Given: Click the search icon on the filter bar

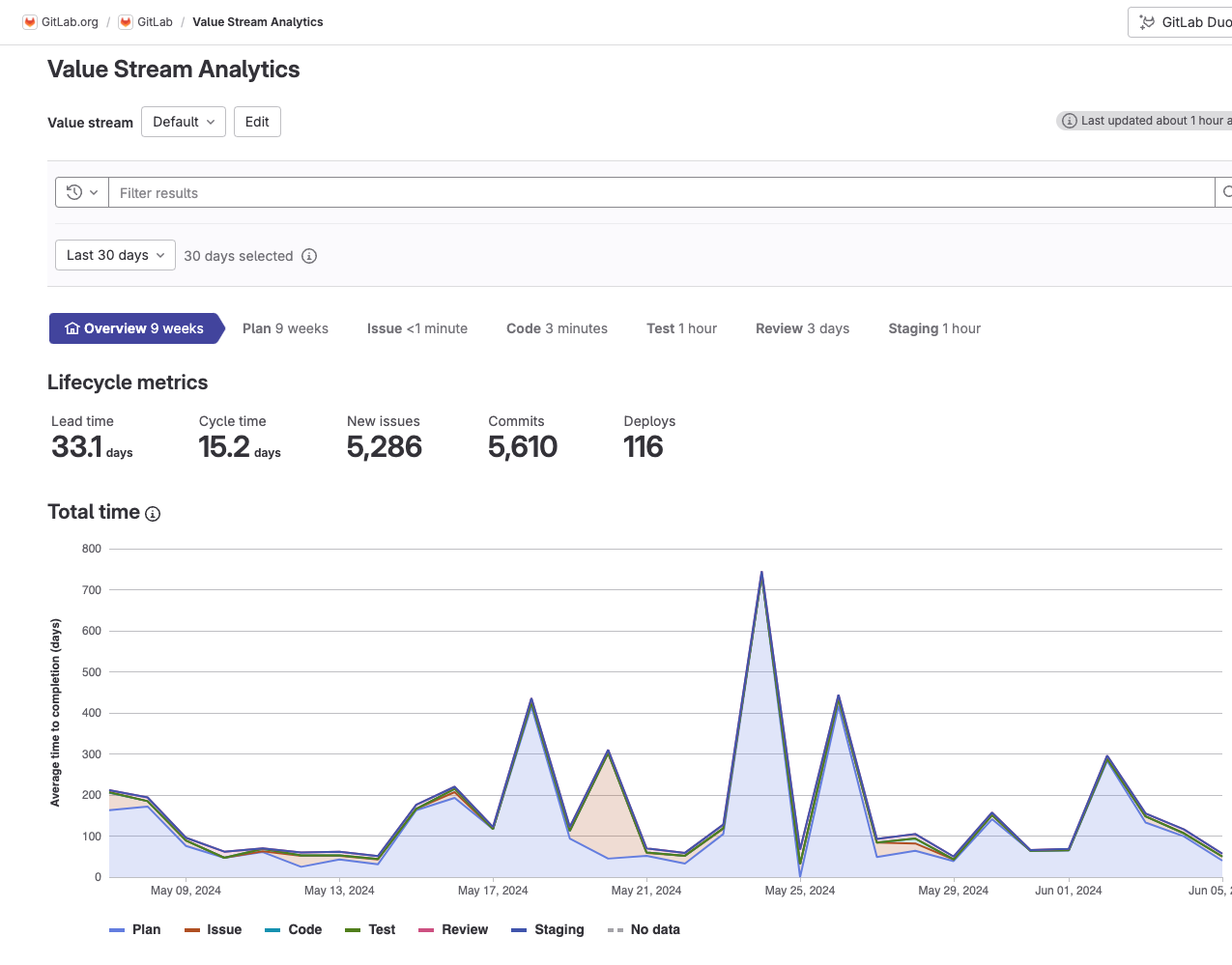Looking at the screenshot, I should [x=1225, y=192].
